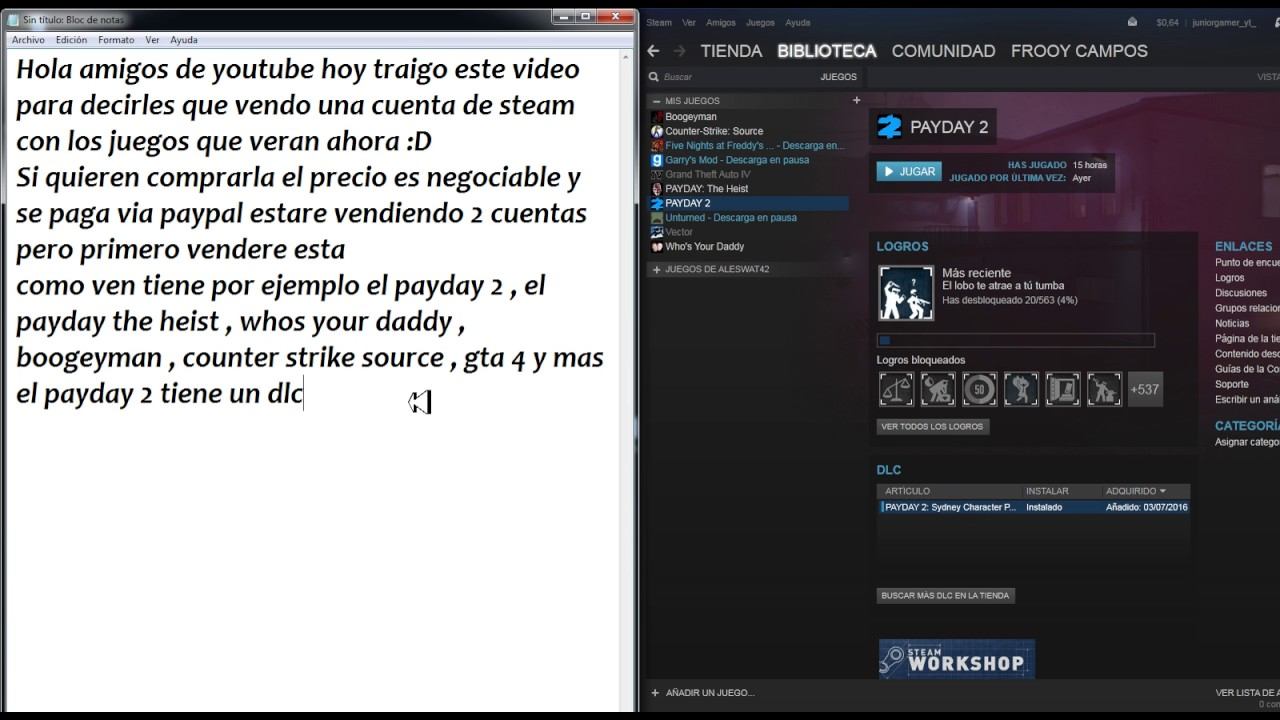The height and width of the screenshot is (720, 1280).
Task: Open Archivo menu in Notepad
Action: (28, 40)
